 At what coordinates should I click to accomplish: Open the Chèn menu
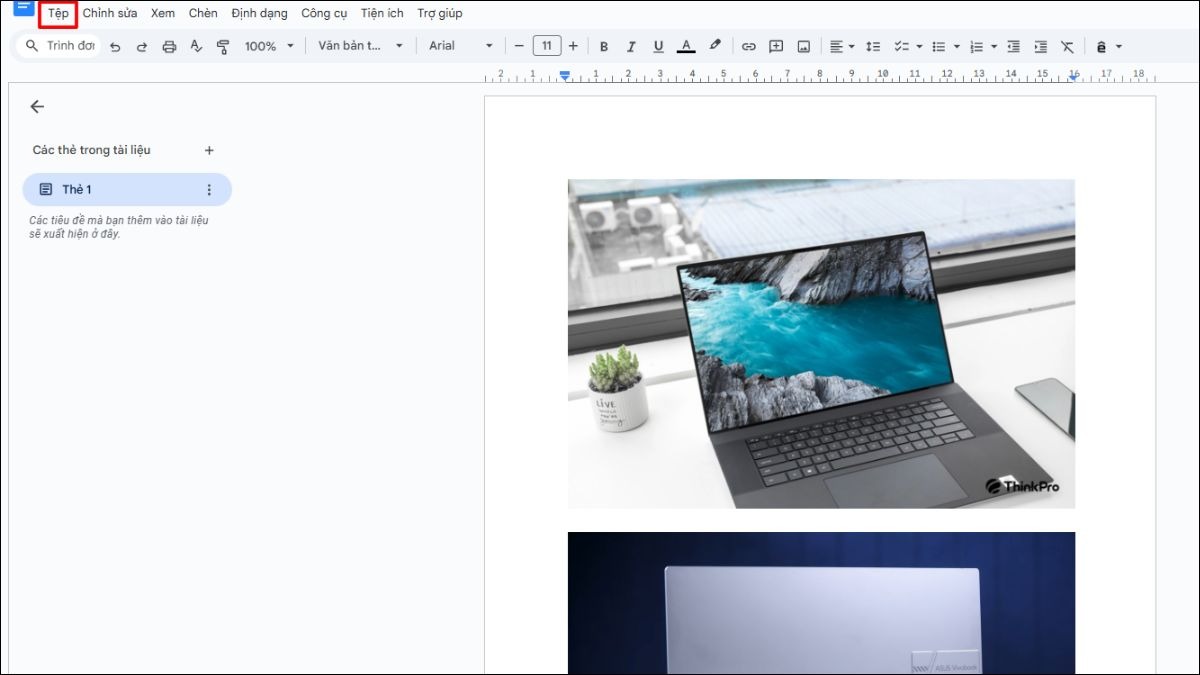203,14
